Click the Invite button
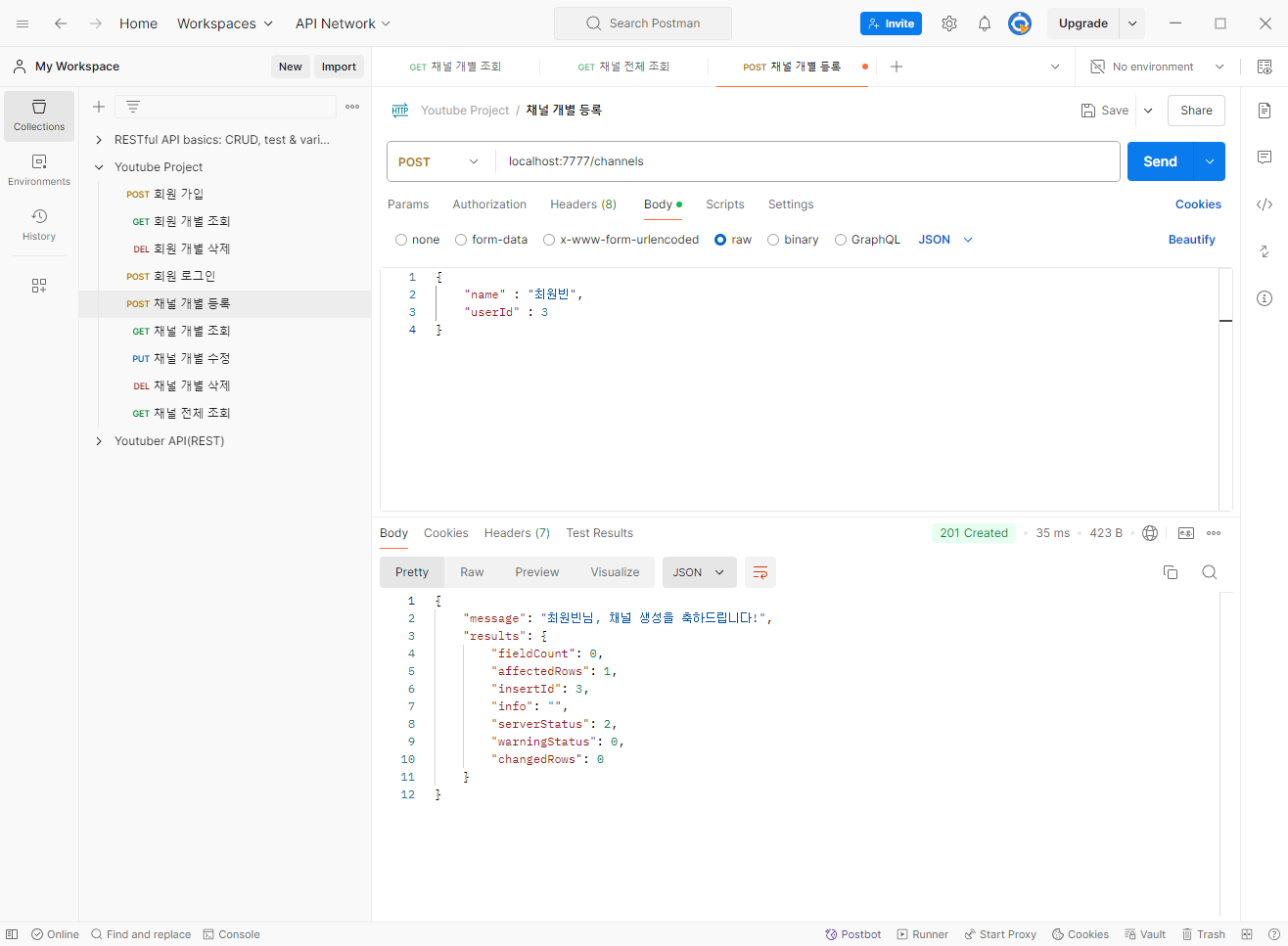 point(891,23)
